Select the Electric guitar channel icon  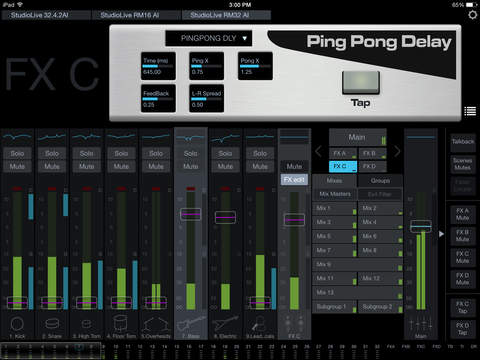click(226, 323)
